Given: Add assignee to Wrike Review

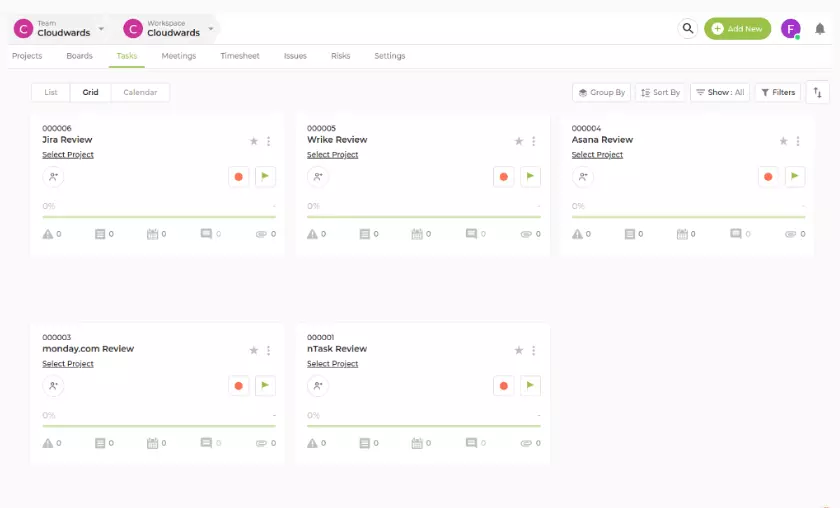Looking at the screenshot, I should (x=318, y=176).
